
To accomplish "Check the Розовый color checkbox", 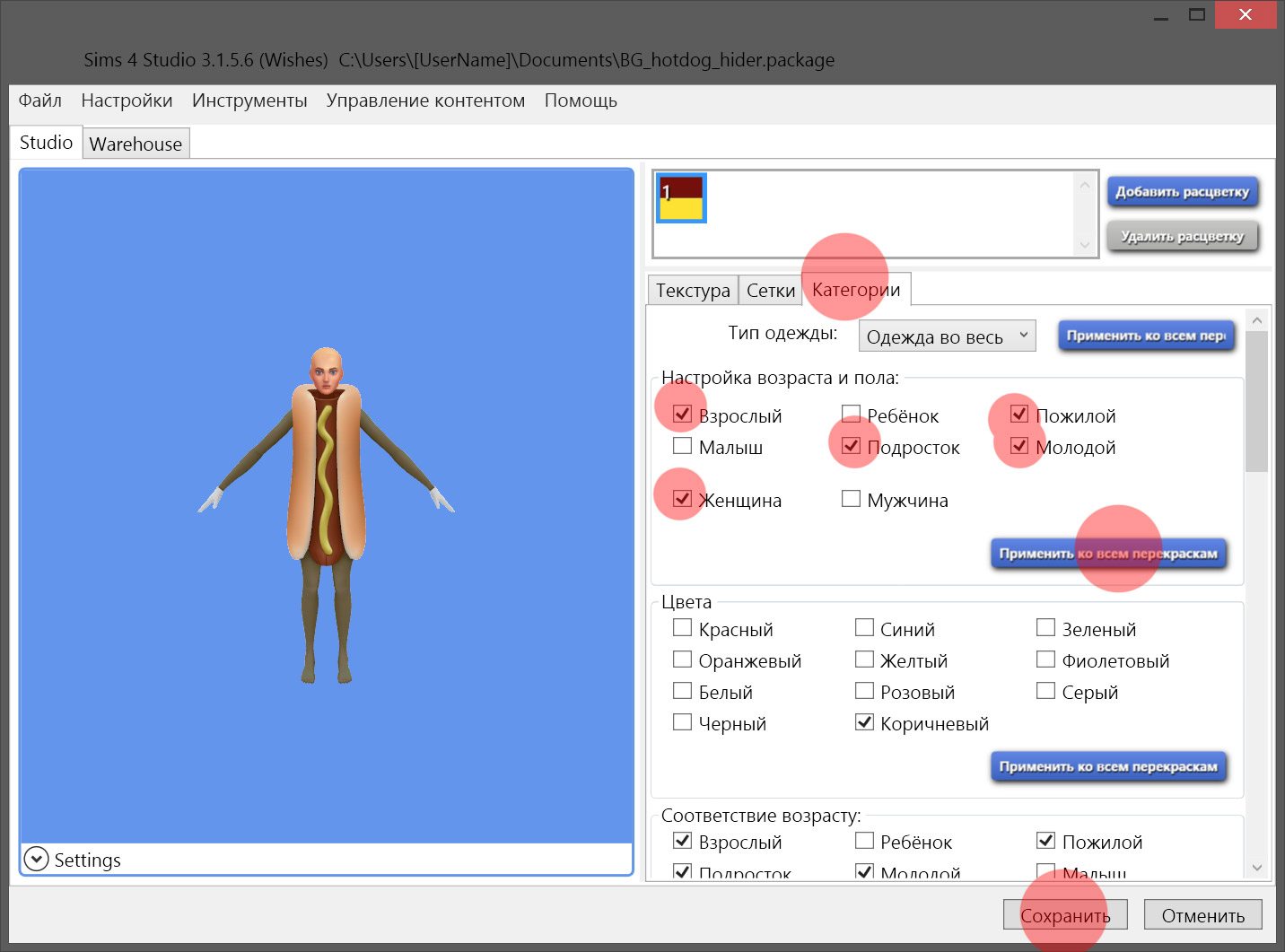I will coord(864,690).
